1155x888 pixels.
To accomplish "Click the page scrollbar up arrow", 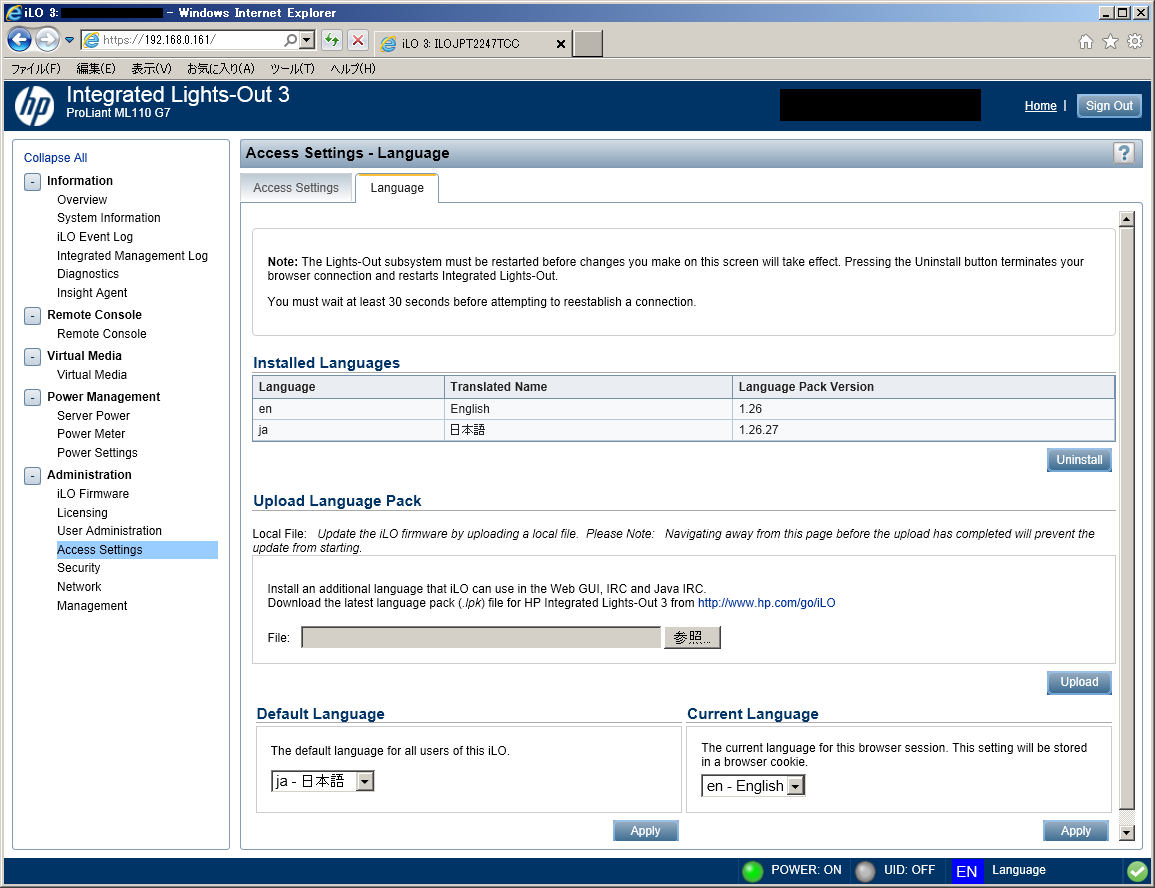I will click(x=1126, y=219).
